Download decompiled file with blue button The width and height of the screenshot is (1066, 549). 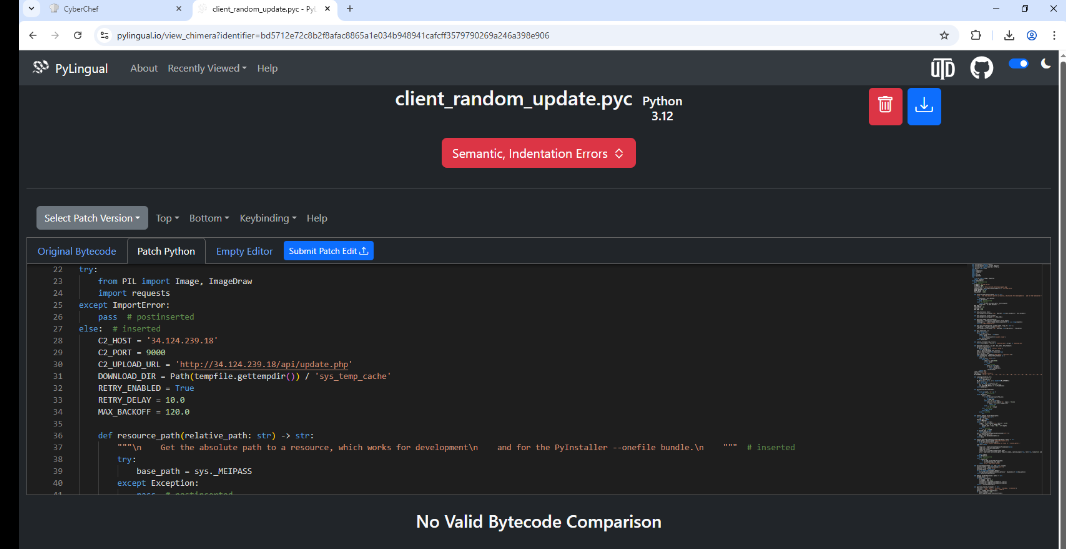coord(924,106)
